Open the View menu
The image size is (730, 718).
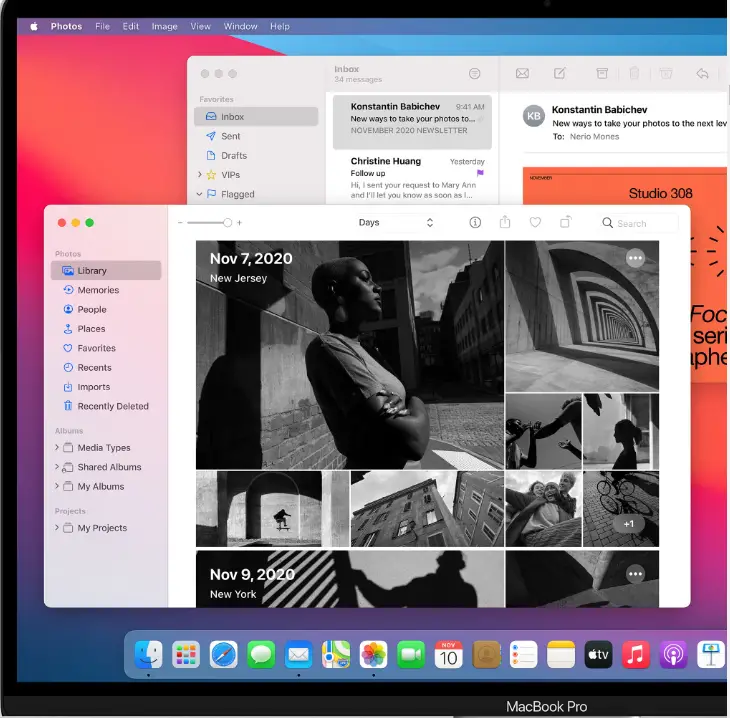coord(200,27)
